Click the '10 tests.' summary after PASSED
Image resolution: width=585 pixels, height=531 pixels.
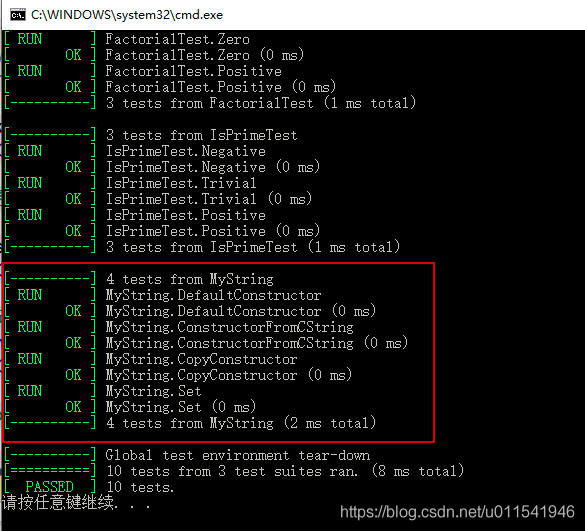point(140,487)
